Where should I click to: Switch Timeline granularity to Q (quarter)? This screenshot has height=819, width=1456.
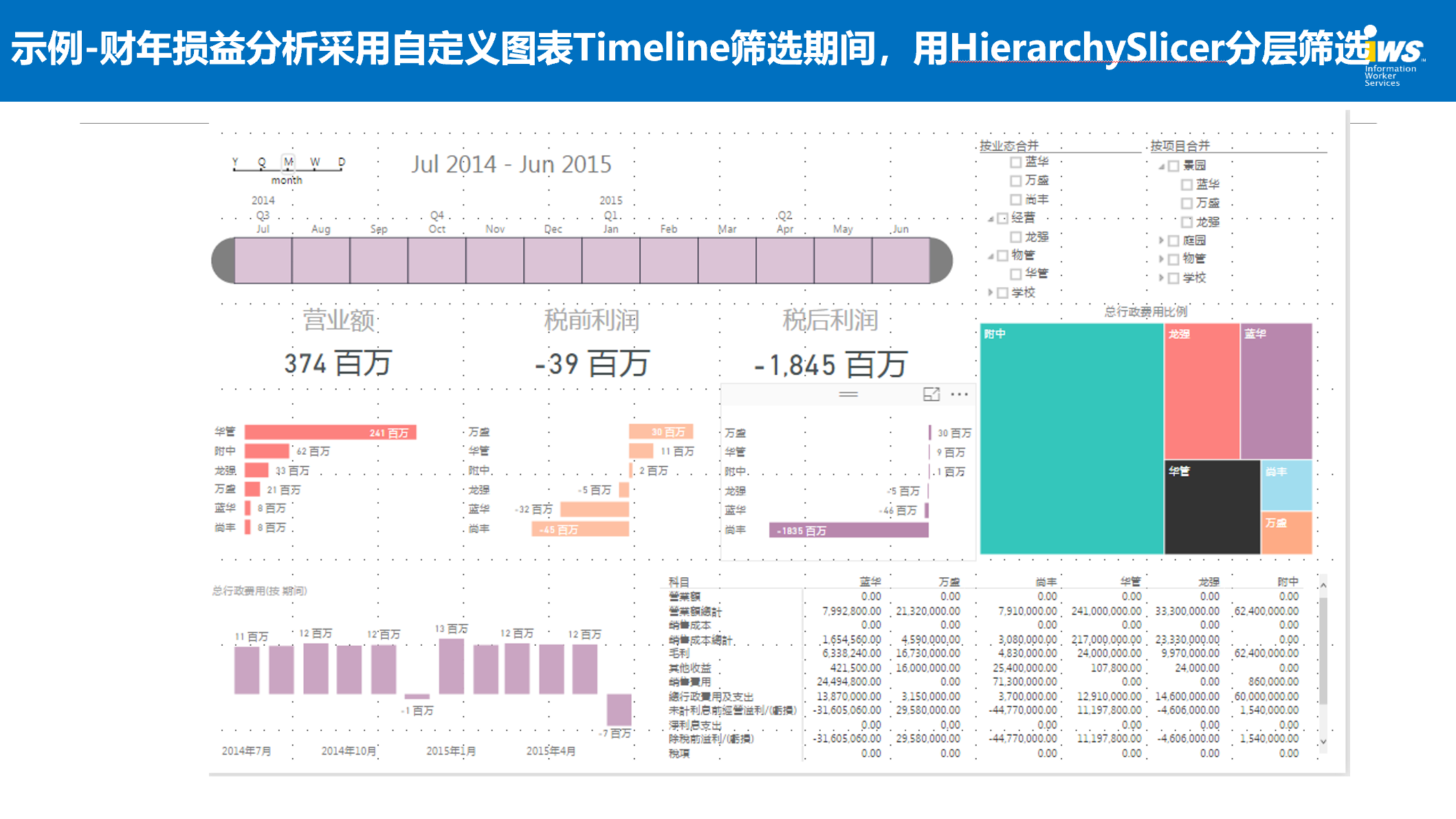point(262,163)
